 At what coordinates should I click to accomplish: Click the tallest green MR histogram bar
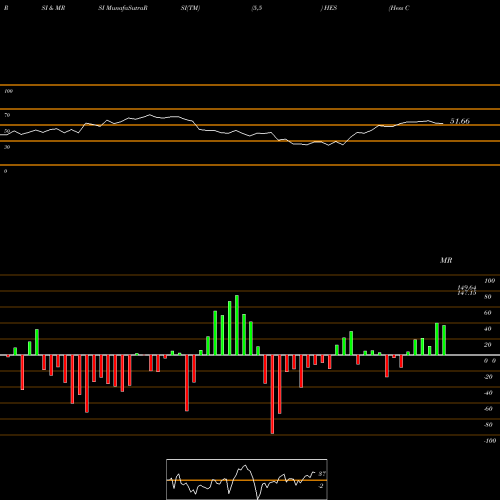pyautogui.click(x=237, y=325)
